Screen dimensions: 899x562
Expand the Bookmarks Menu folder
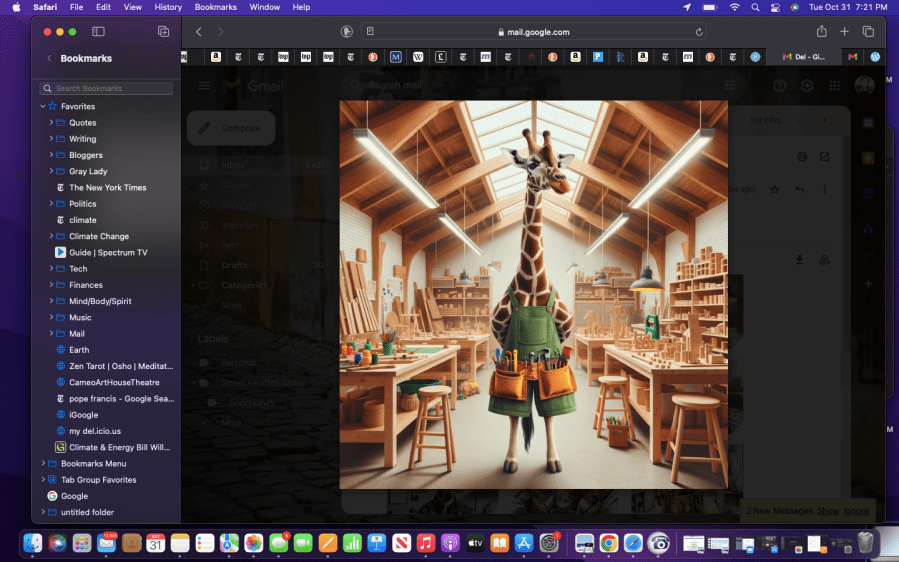(43, 464)
